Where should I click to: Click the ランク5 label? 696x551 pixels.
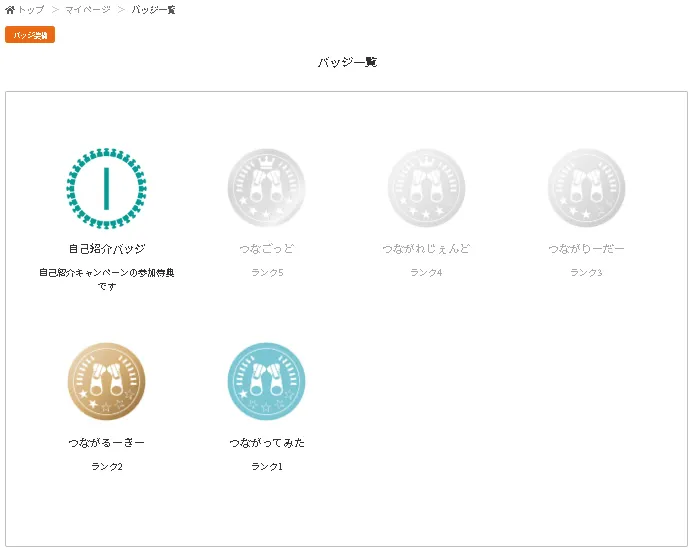pyautogui.click(x=267, y=273)
